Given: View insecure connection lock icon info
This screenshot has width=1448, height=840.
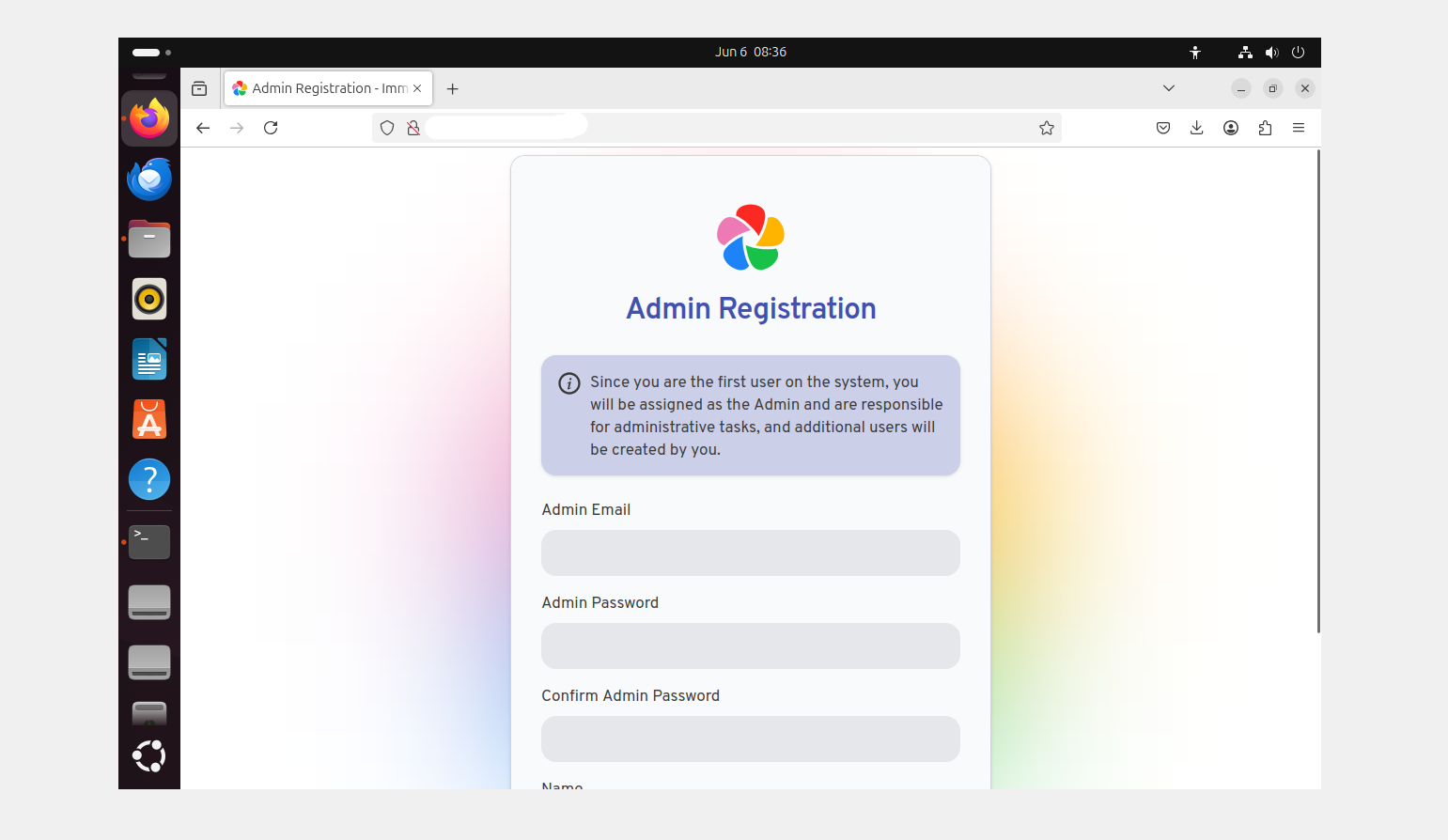Looking at the screenshot, I should pyautogui.click(x=413, y=128).
